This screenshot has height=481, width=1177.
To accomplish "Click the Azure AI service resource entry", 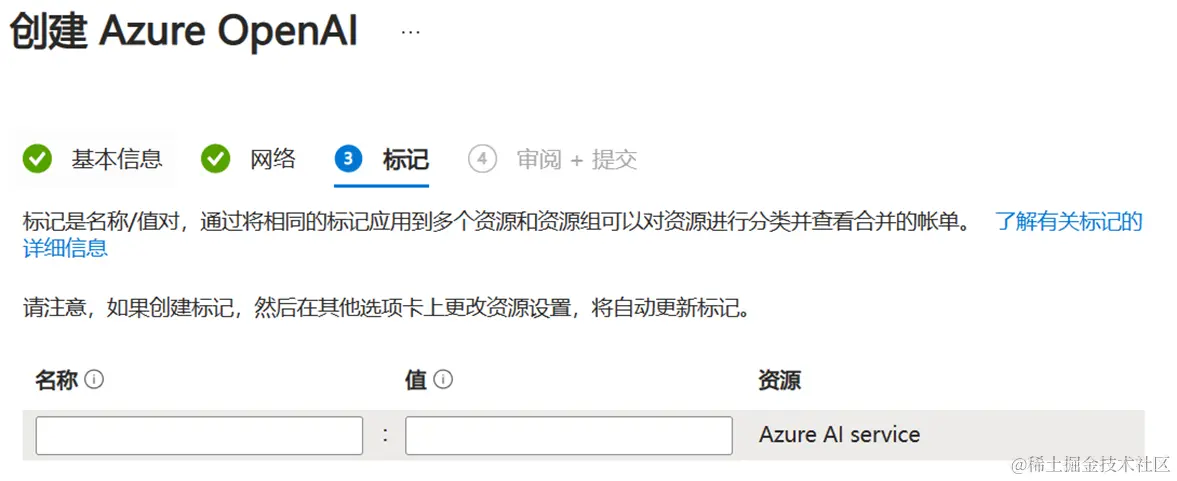I will (x=839, y=434).
